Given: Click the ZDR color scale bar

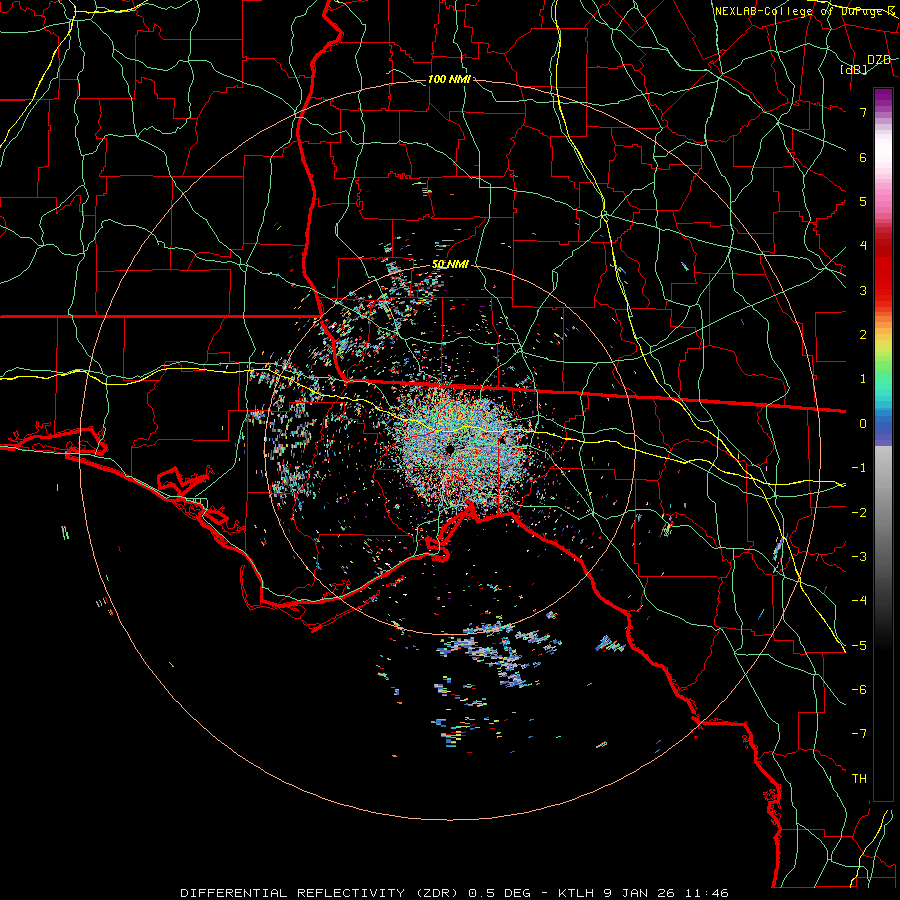Looking at the screenshot, I should coord(883,444).
